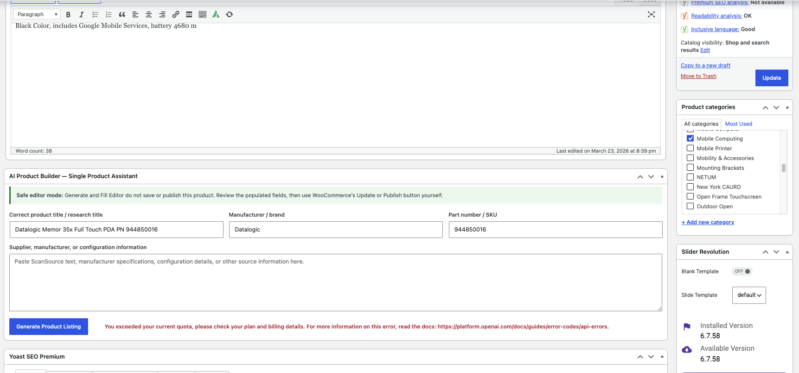Open the Inclusive language link
Image resolution: width=799 pixels, height=373 pixels.
tap(715, 29)
